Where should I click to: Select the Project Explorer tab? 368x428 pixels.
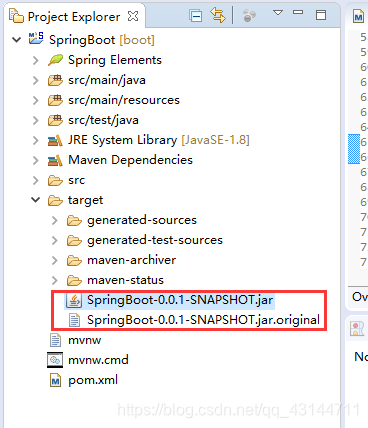tap(74, 17)
